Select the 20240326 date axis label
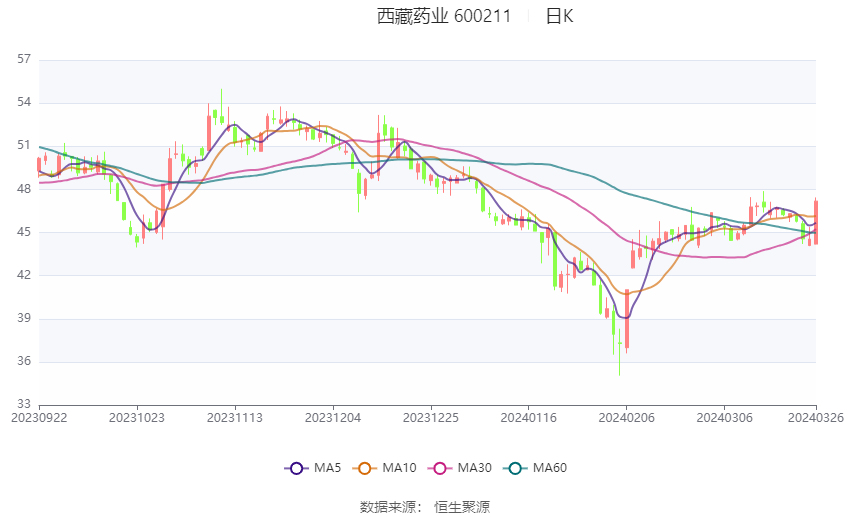Viewport: 850px width, 517px height. pos(815,418)
